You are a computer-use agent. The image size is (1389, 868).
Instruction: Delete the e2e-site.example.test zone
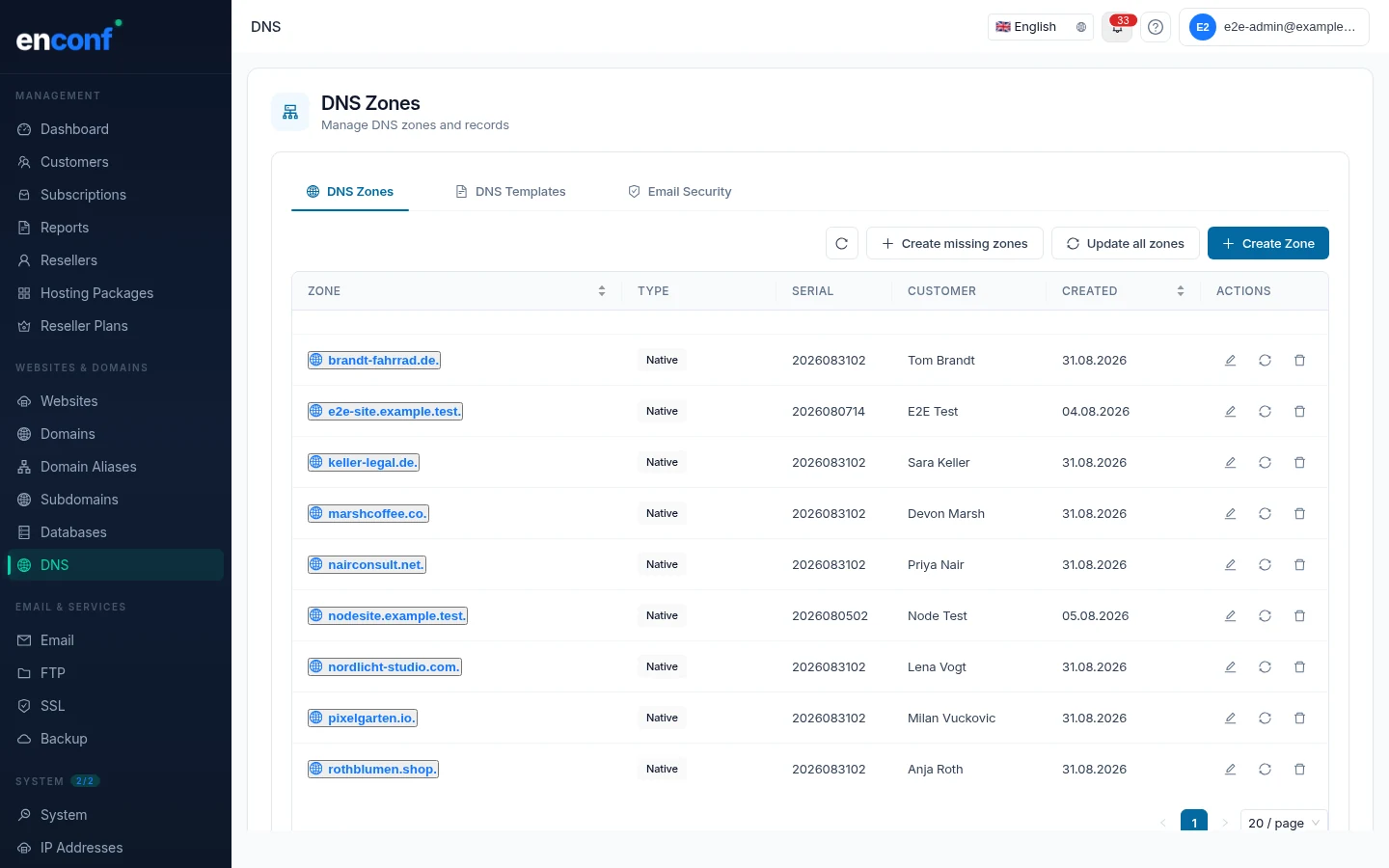pyautogui.click(x=1299, y=411)
